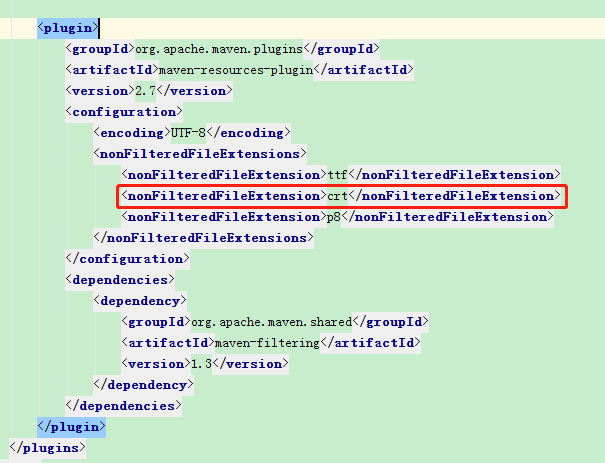Click the opening plugin tag
The image size is (605, 463).
[68, 28]
